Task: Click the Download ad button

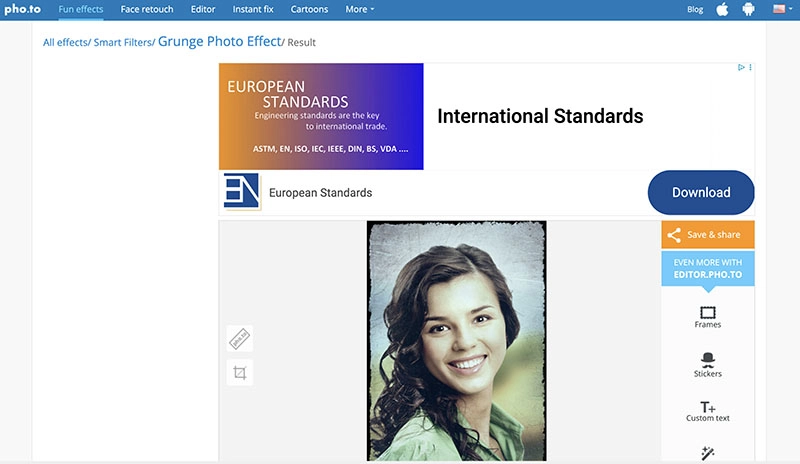Action: [701, 192]
